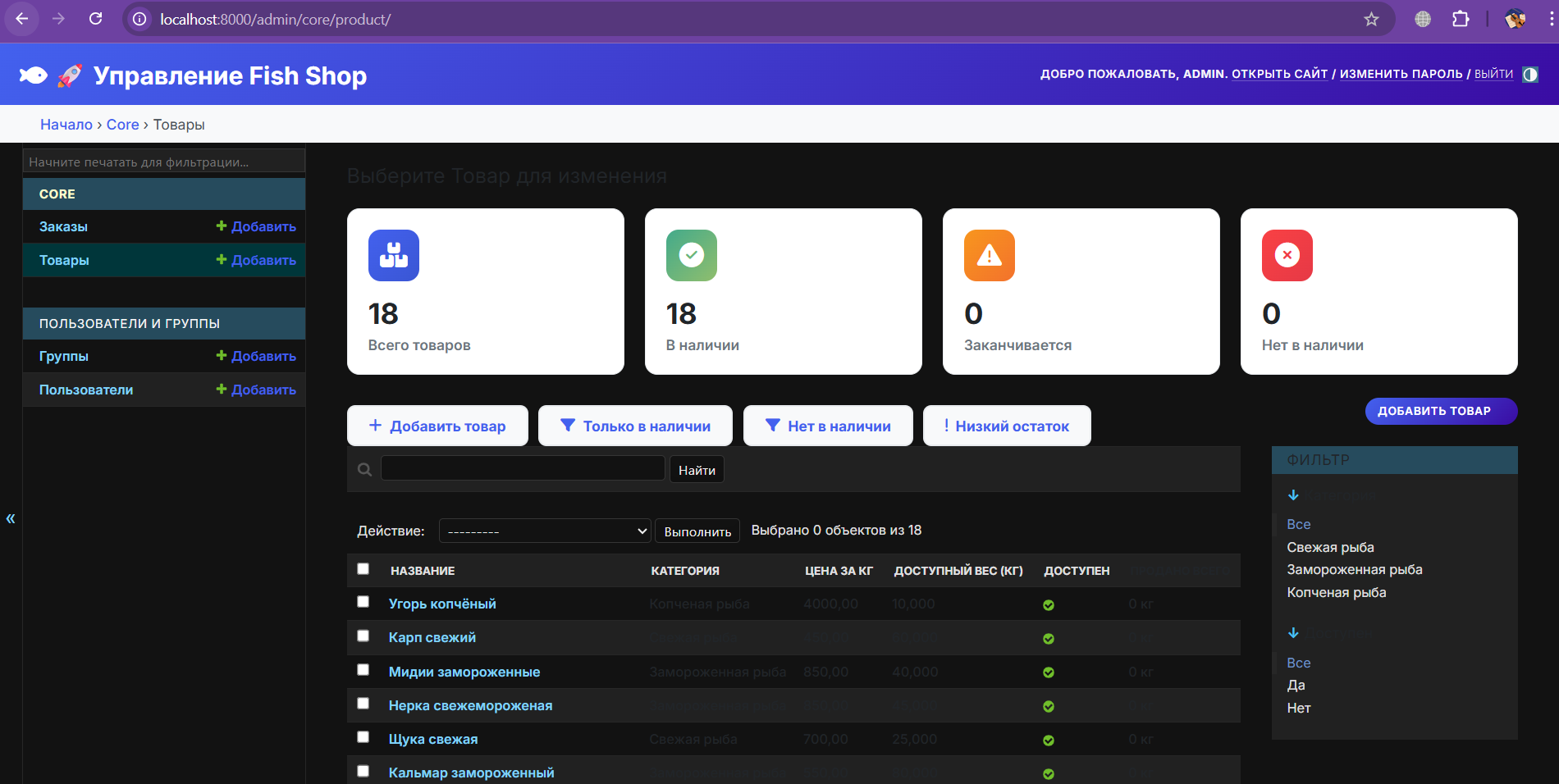The image size is (1559, 784).
Task: Apply the Только в наличии quick filter
Action: [635, 426]
